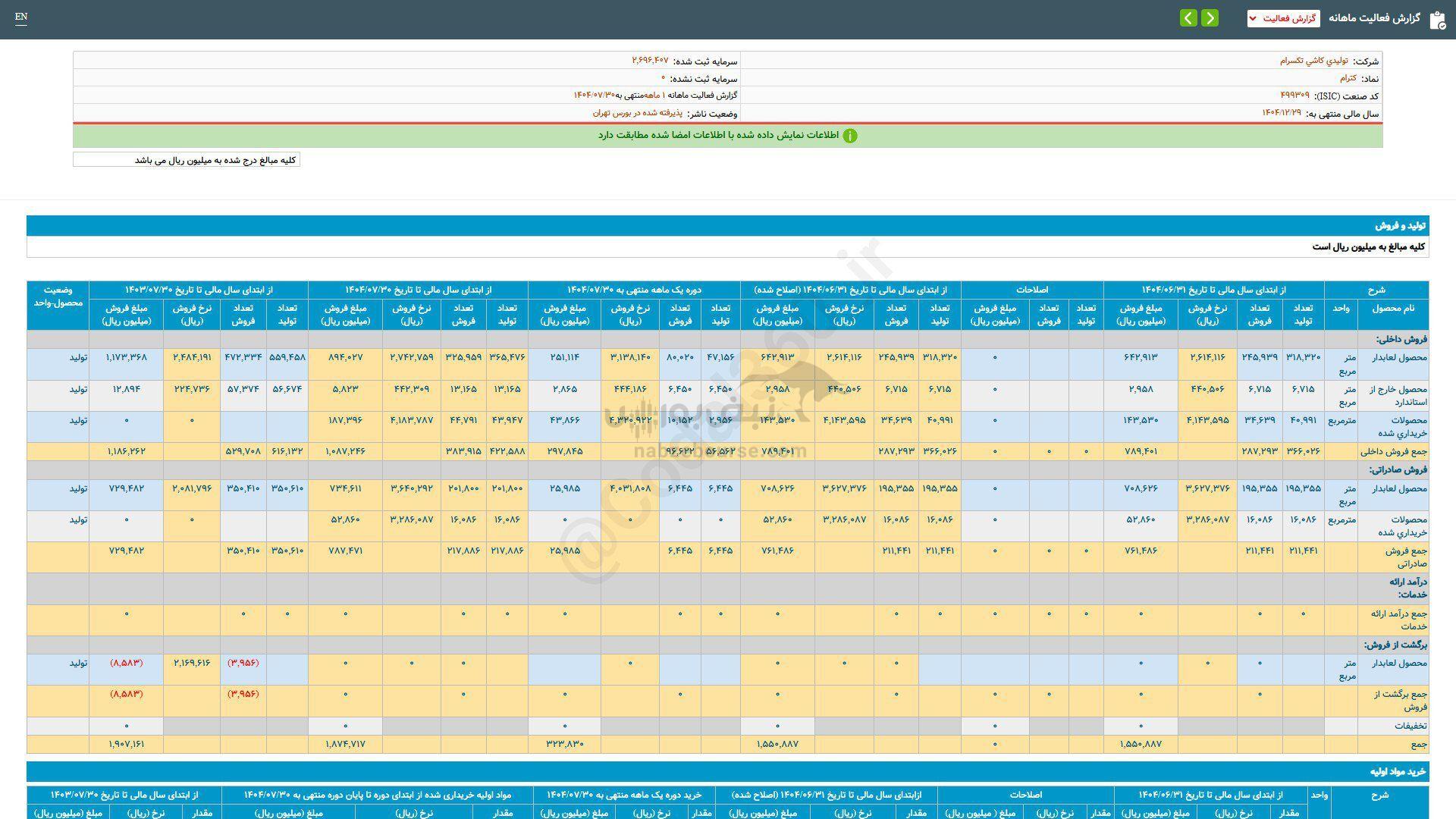Switch language with the EN link
1456x819 pixels.
tap(21, 17)
